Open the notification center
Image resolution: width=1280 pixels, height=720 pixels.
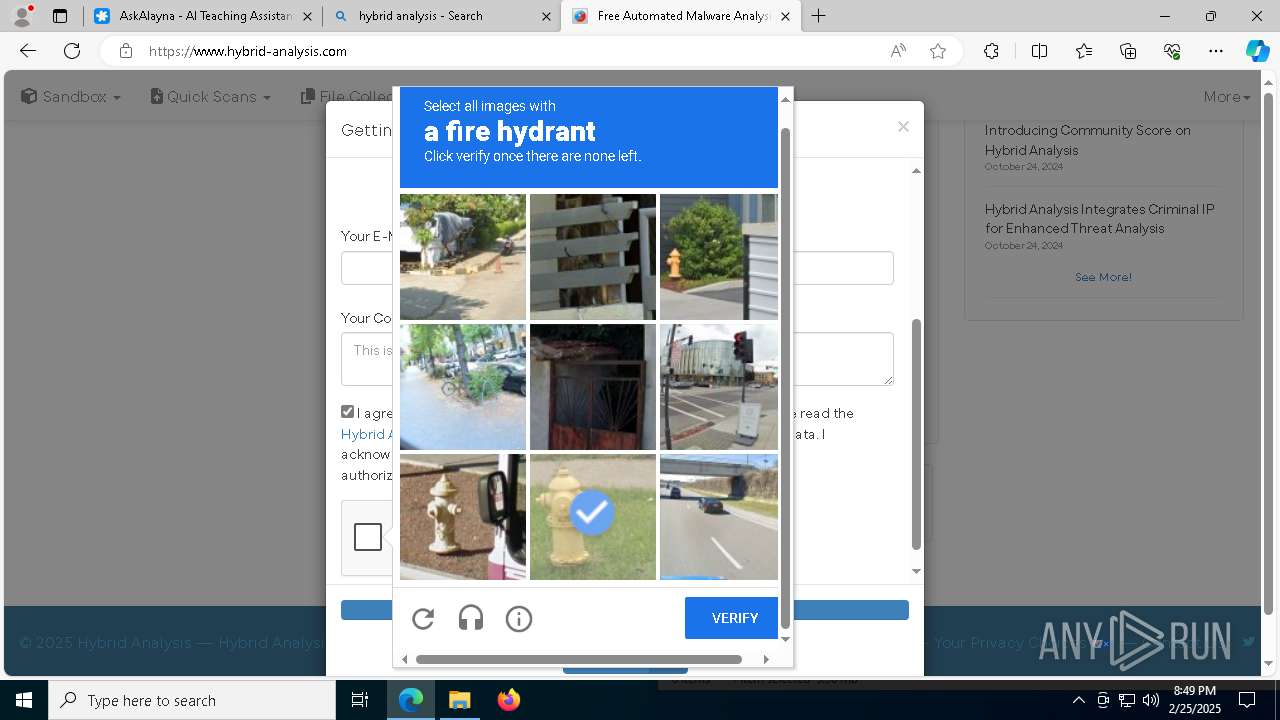tap(1247, 700)
